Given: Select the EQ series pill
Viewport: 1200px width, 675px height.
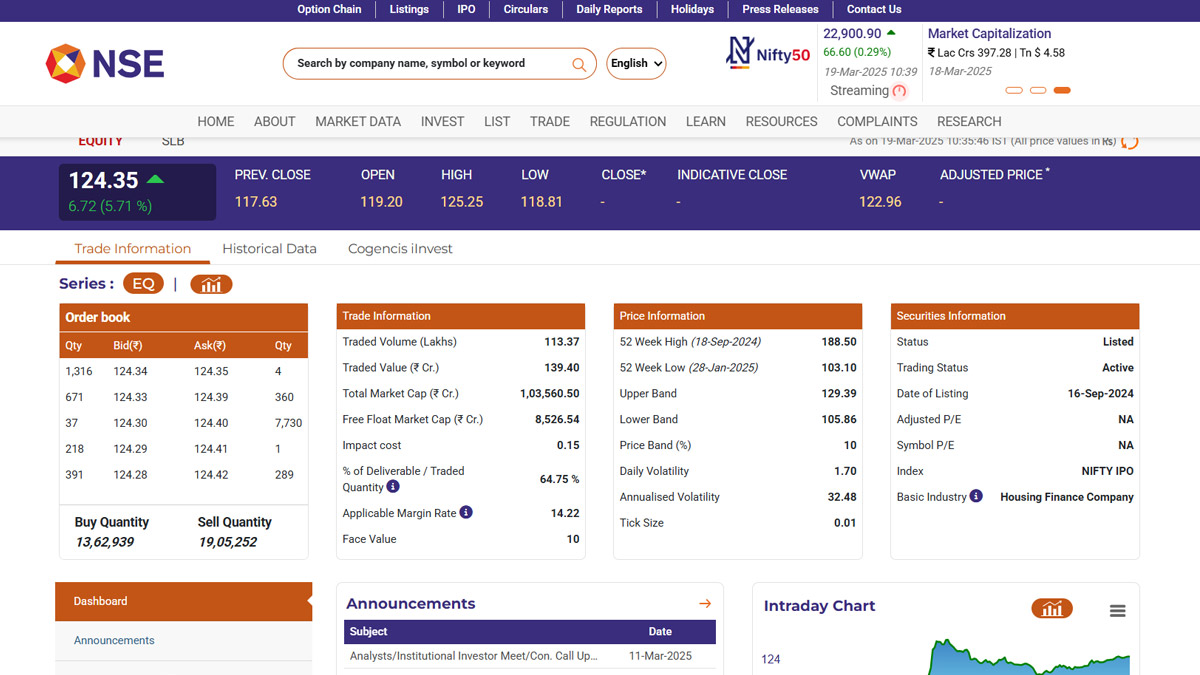Looking at the screenshot, I should [x=143, y=284].
